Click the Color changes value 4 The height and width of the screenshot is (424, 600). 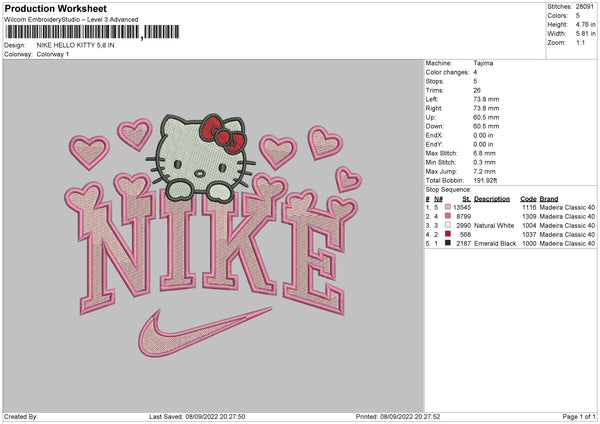tap(475, 72)
